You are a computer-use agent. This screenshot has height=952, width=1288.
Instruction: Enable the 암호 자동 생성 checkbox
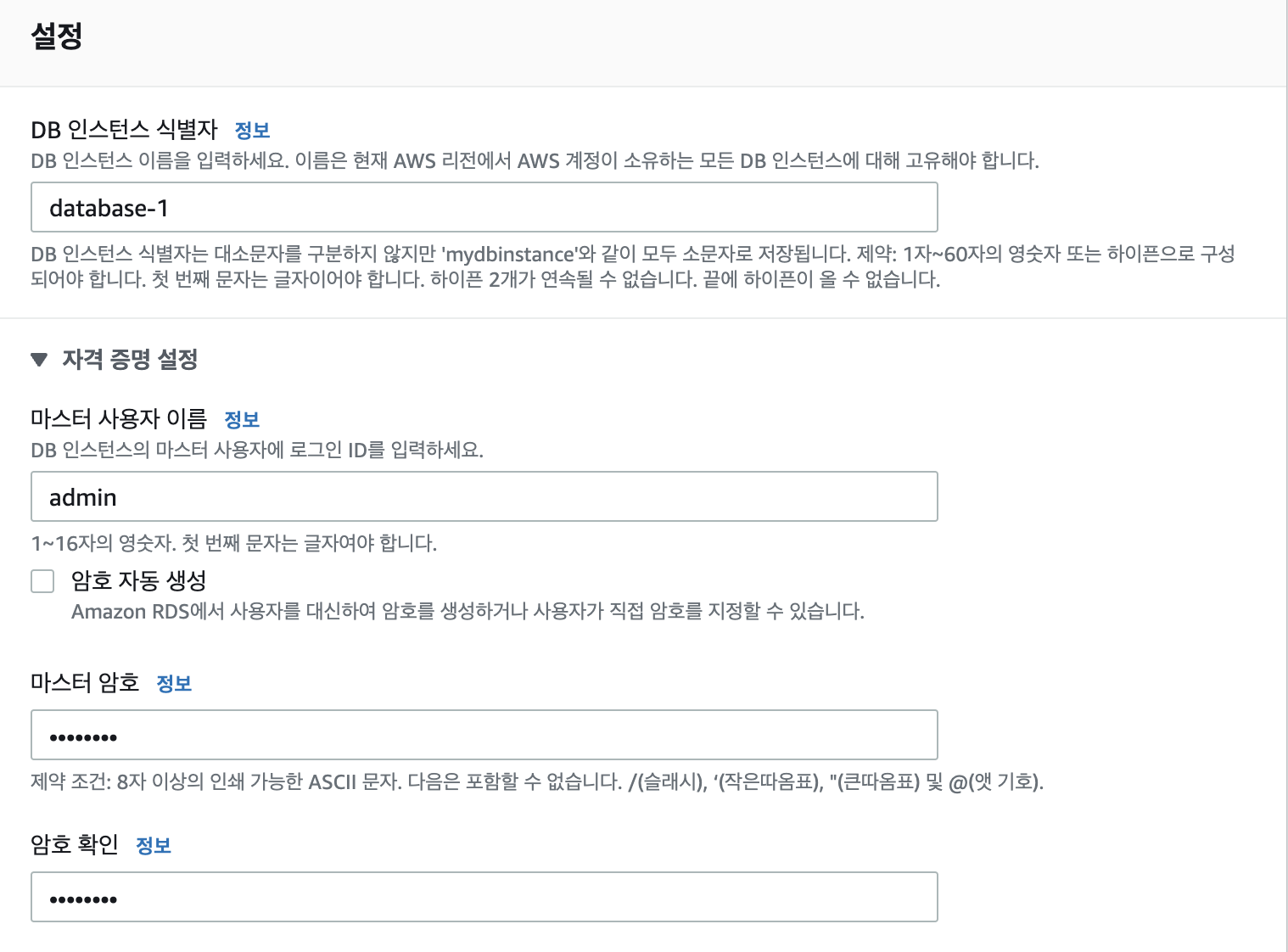pos(42,581)
